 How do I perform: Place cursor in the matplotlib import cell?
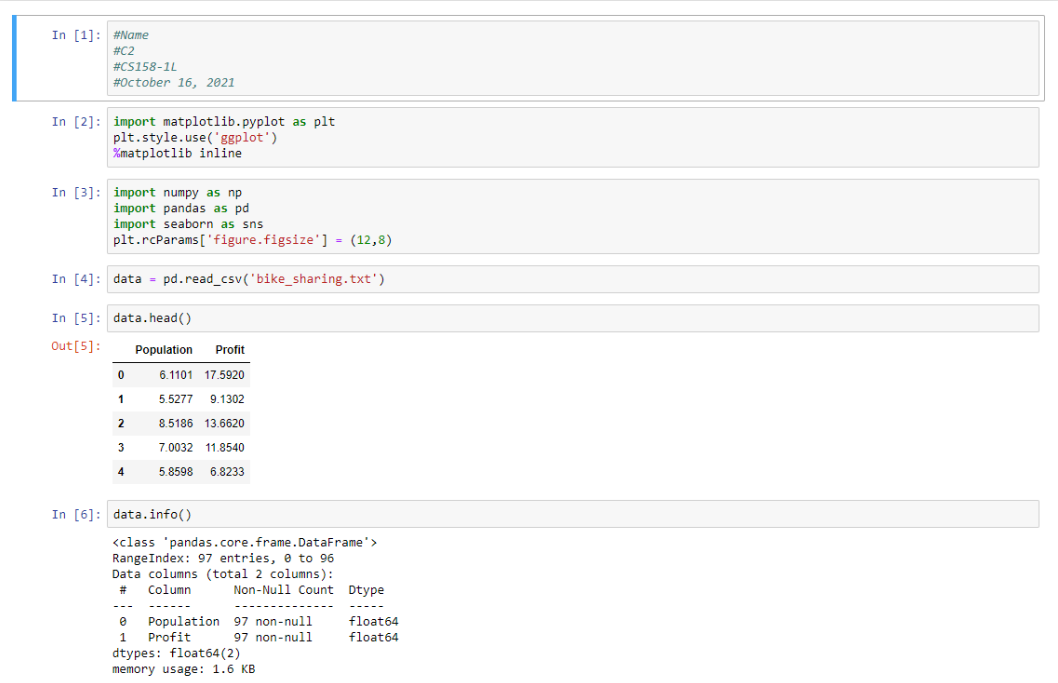(300, 137)
